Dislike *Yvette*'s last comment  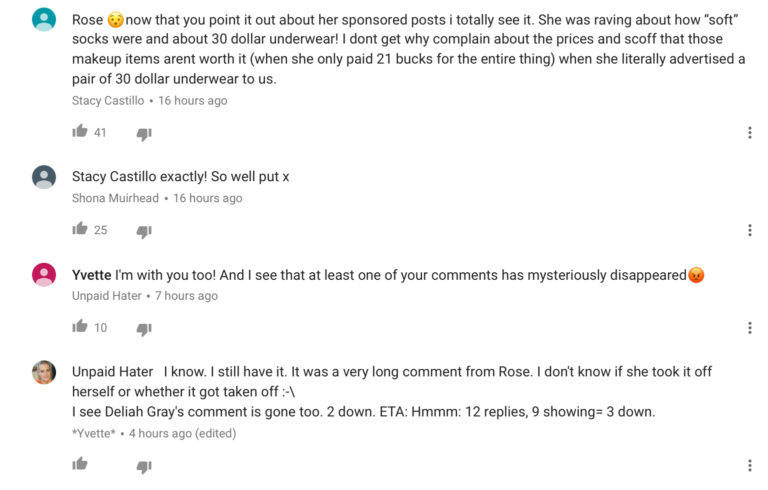(144, 466)
